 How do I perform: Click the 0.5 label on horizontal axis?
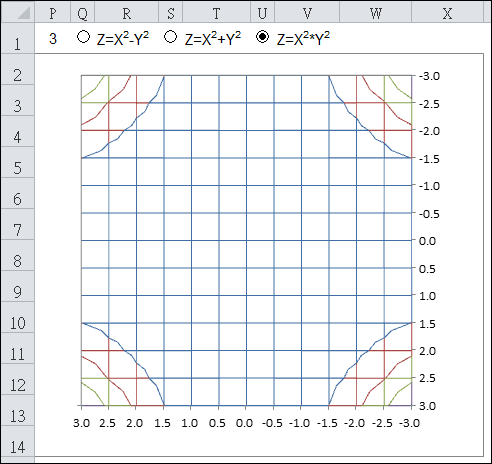217,423
